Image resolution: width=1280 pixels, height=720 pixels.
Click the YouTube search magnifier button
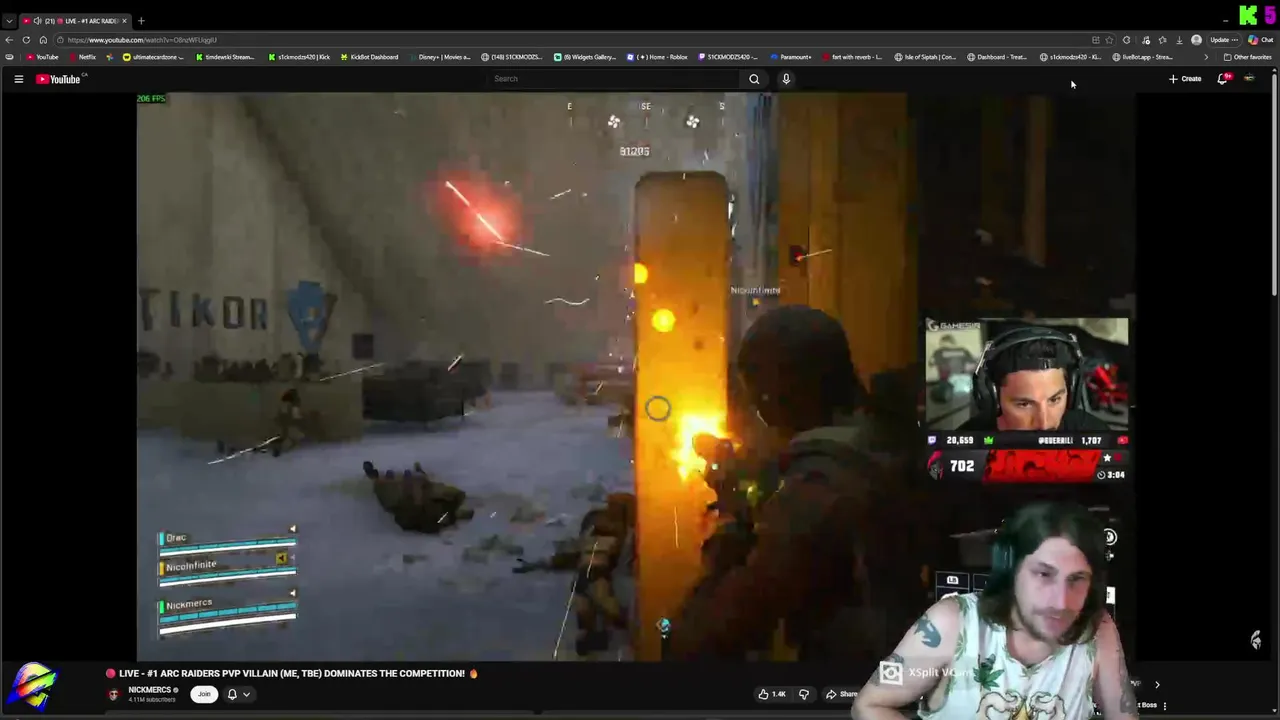754,79
